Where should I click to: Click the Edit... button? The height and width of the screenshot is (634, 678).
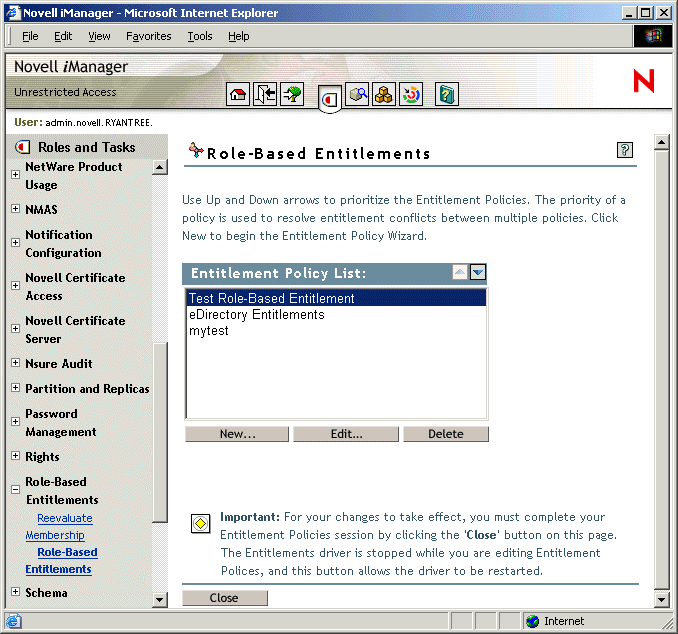(x=346, y=434)
